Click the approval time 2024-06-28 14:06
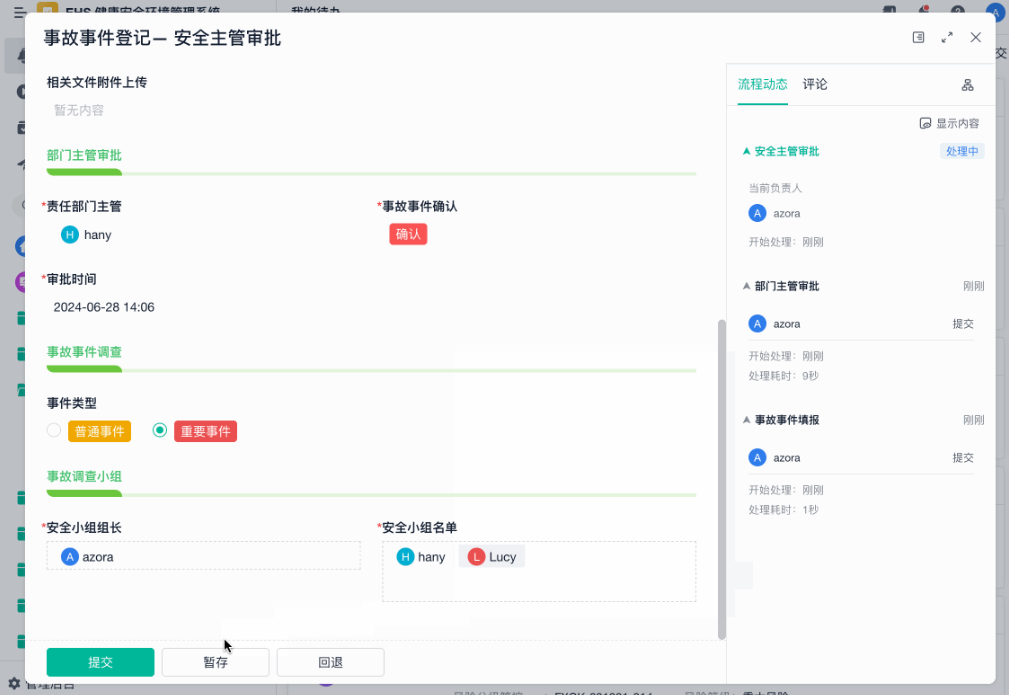Viewport: 1009px width, 695px height. click(x=104, y=307)
